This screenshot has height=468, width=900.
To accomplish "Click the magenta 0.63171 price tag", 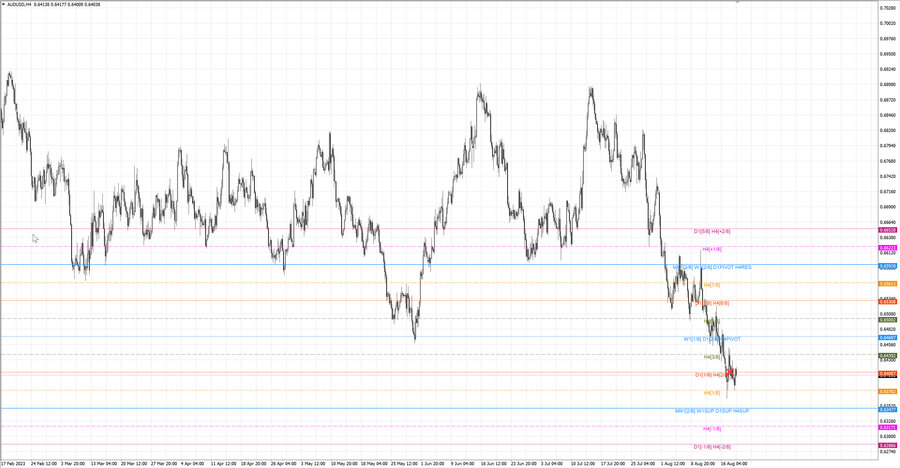I will [888, 427].
